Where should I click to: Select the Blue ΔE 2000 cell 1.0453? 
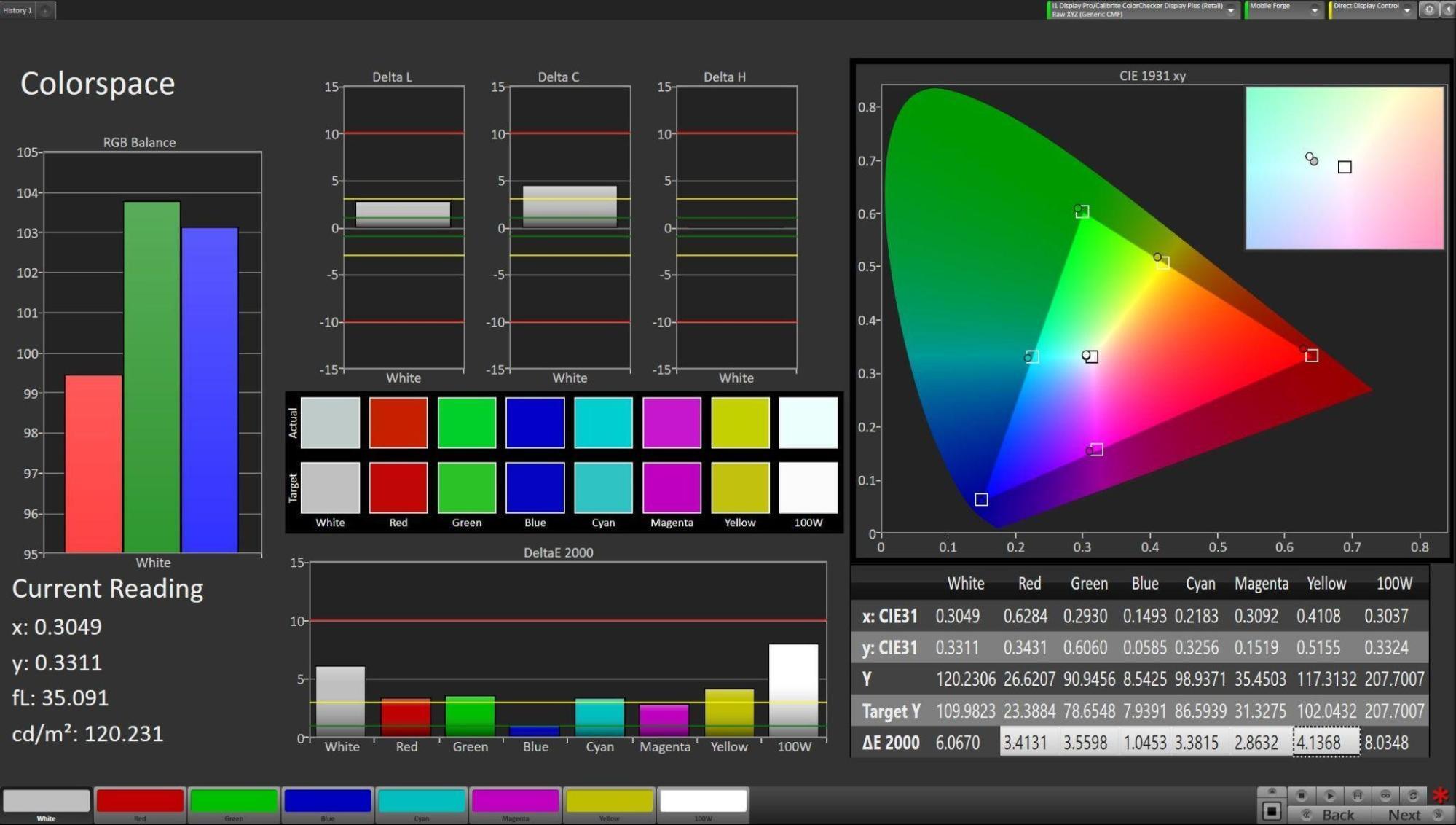[1145, 742]
